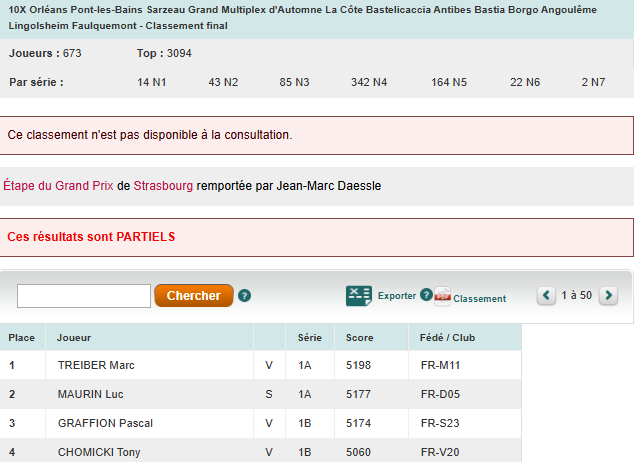
Task: Sort by the Place column header
Action: point(22,338)
